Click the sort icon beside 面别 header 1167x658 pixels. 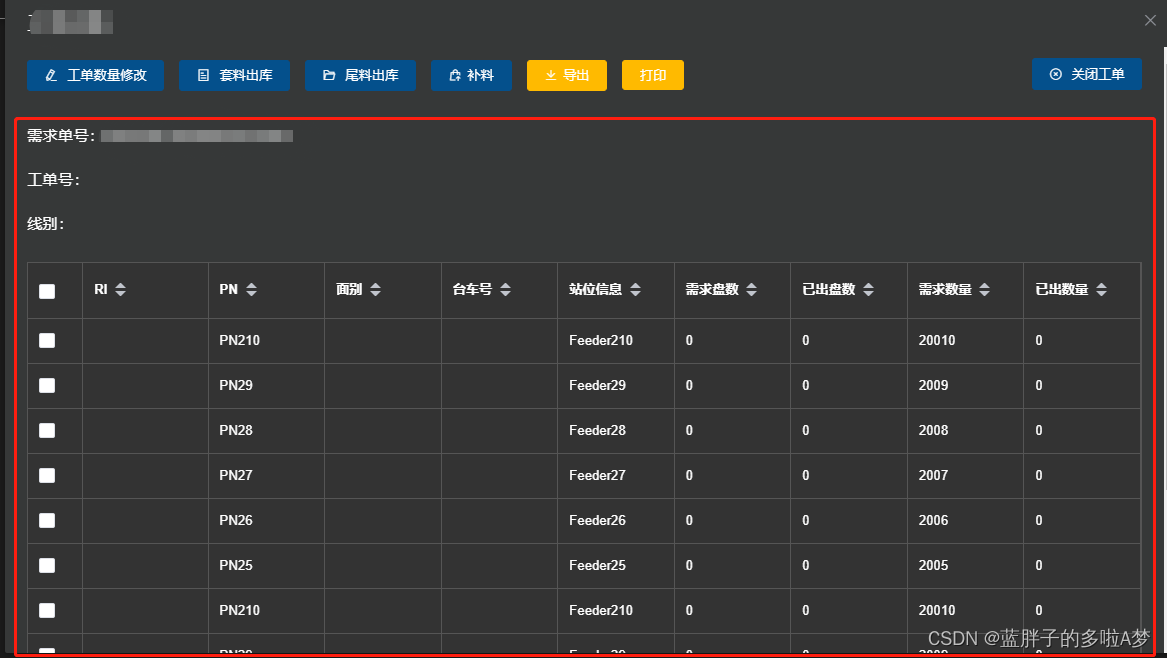pyautogui.click(x=375, y=289)
